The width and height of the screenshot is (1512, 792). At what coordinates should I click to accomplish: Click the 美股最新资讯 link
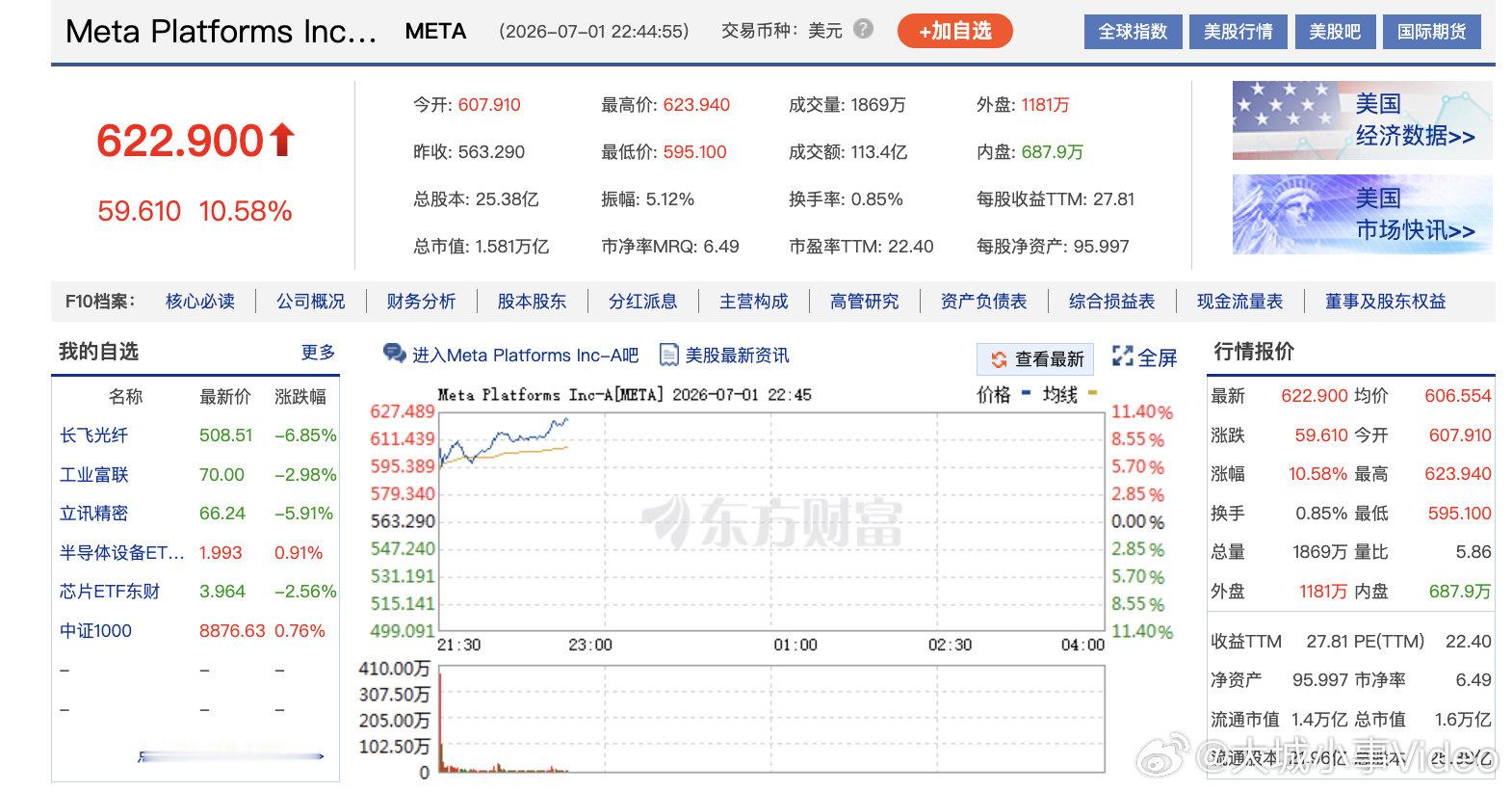pyautogui.click(x=737, y=356)
